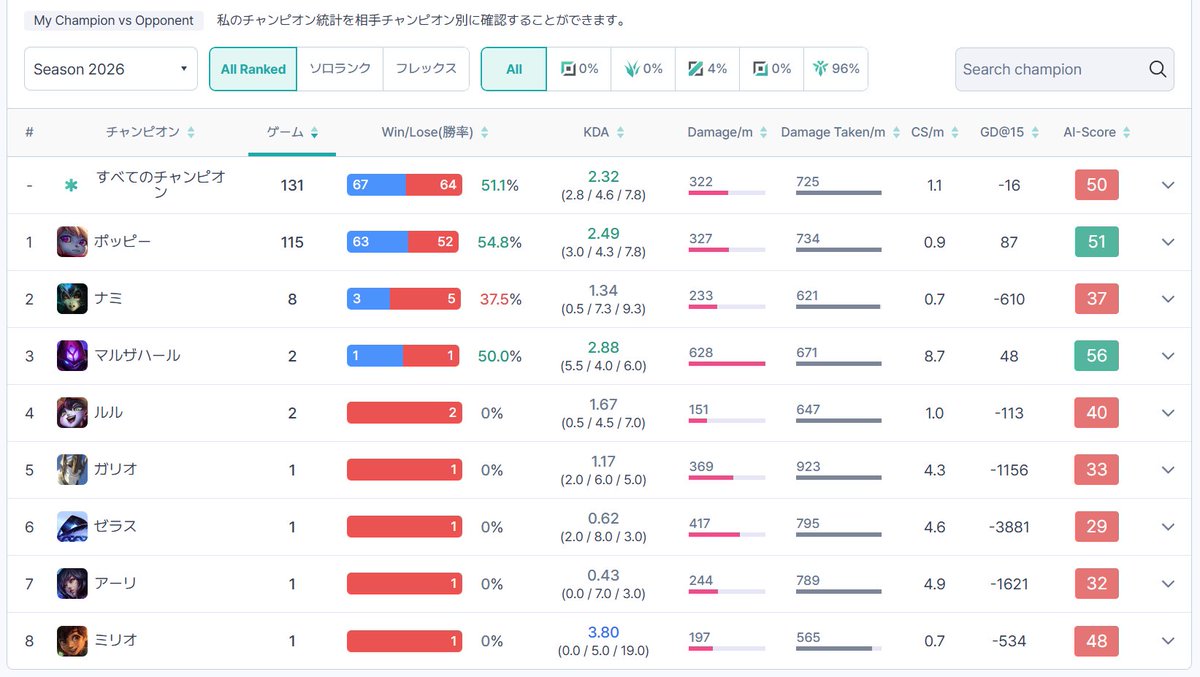This screenshot has height=677, width=1200.
Task: Expand the ゼラス row details
Action: 1167,527
